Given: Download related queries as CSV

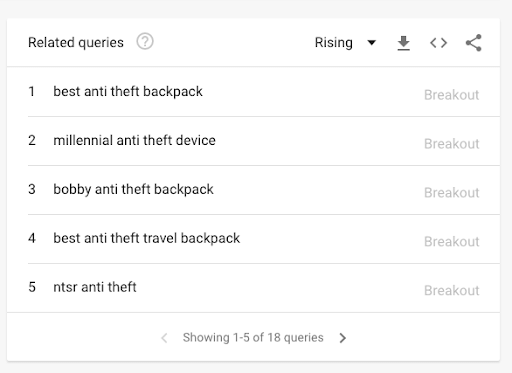Looking at the screenshot, I should pos(404,43).
